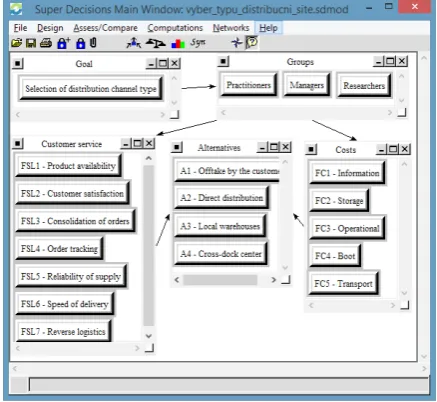Open comparisons using the balance scale icon
Viewport: 437px width, 402px height.
[x=156, y=43]
